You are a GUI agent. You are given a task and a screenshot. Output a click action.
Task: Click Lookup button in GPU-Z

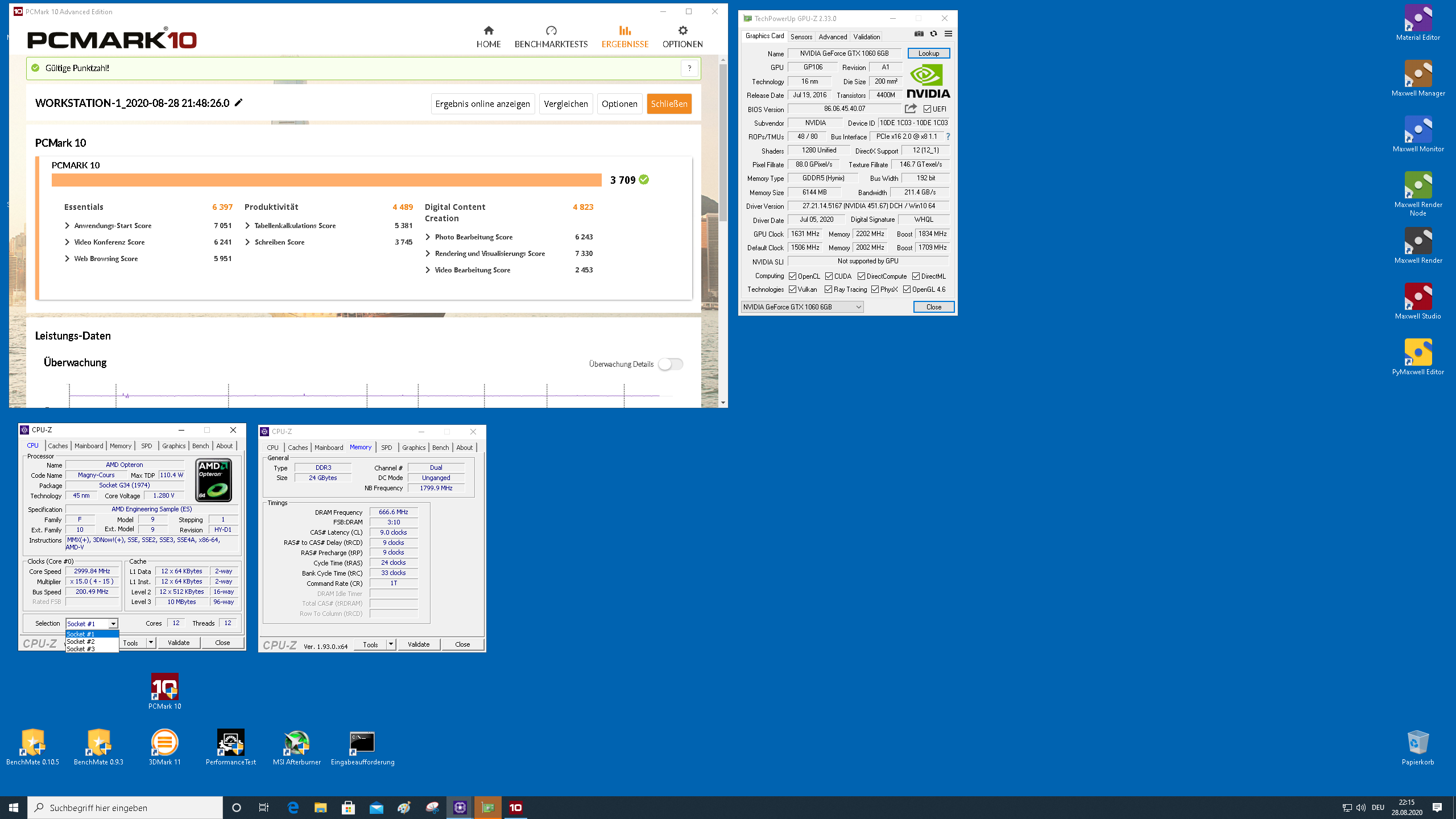pyautogui.click(x=929, y=53)
